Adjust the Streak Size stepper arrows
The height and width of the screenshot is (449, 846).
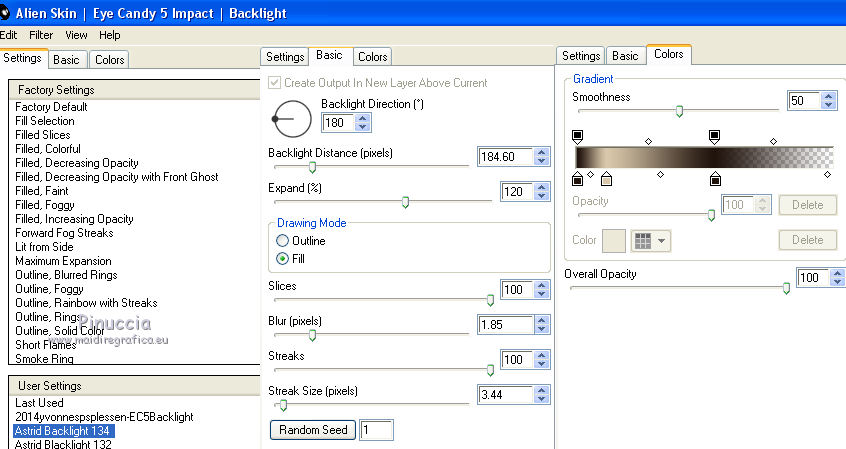(542, 394)
